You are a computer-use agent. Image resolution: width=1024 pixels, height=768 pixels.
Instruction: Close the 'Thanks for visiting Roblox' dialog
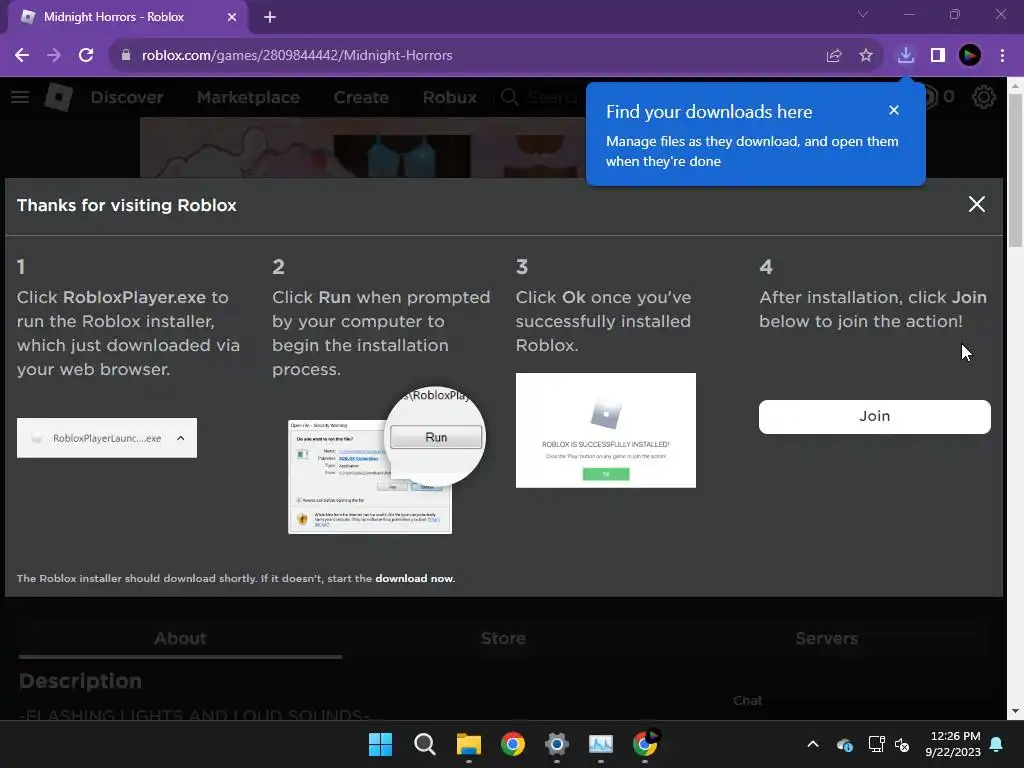(x=976, y=204)
